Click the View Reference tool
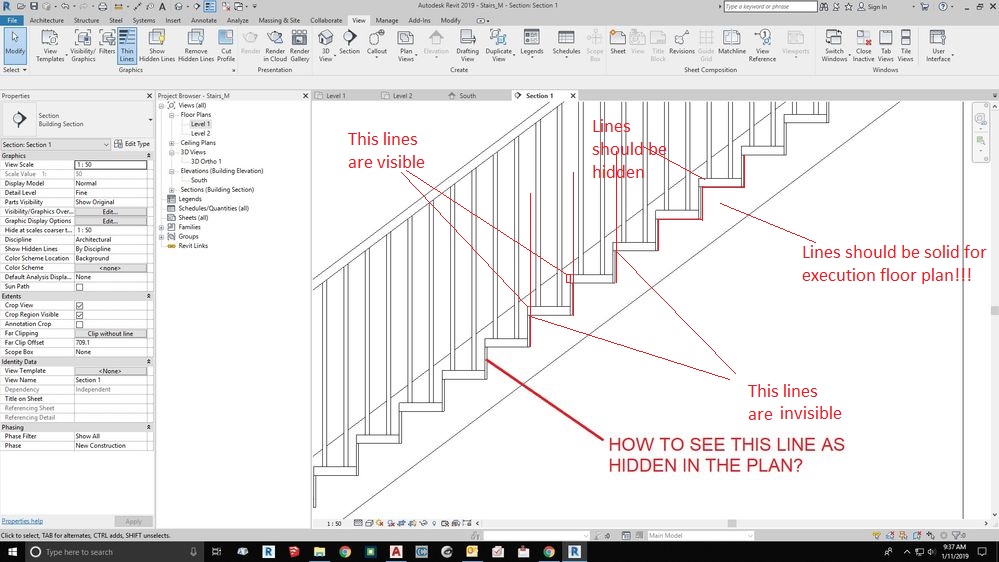This screenshot has height=562, width=999. 762,45
